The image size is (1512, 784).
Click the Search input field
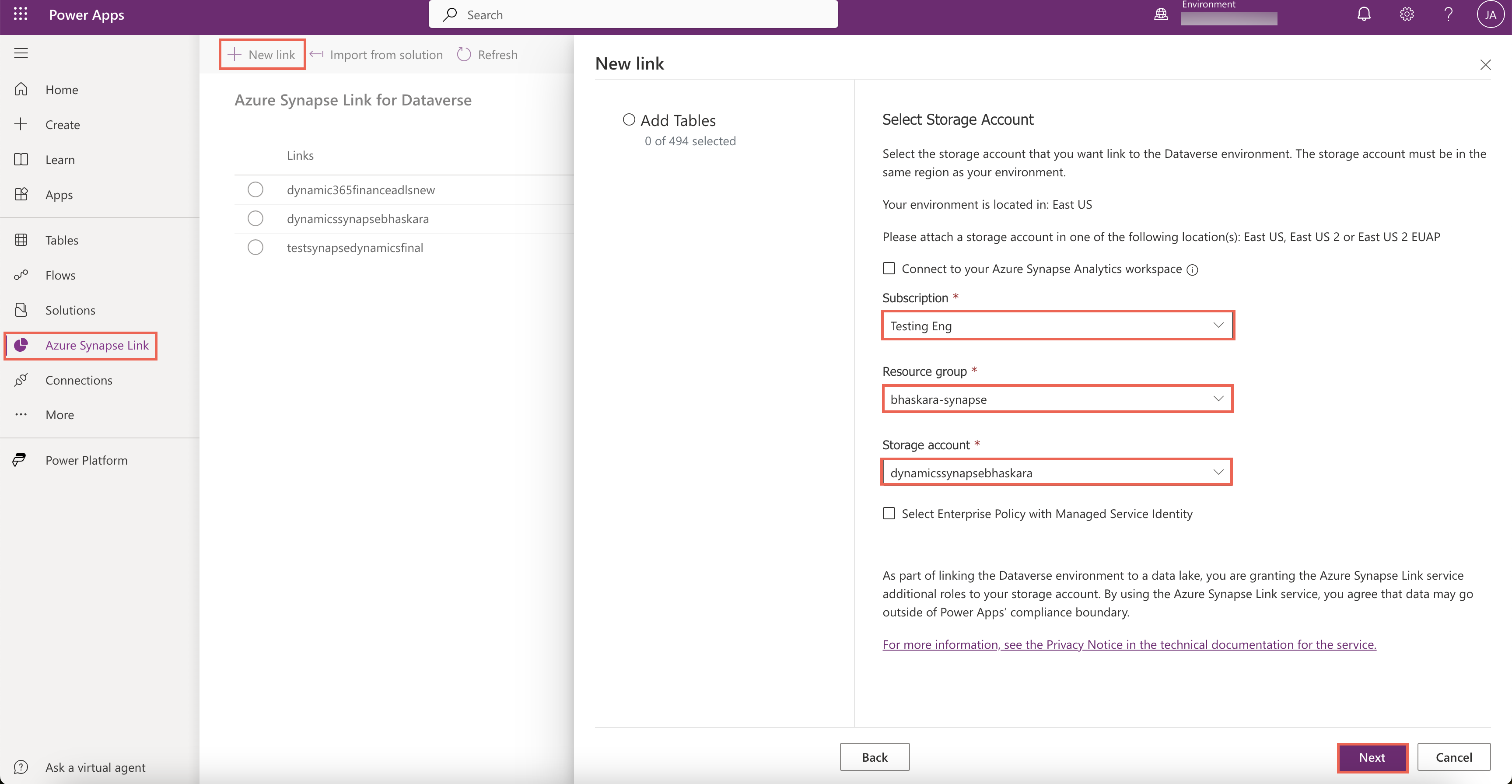click(x=633, y=15)
